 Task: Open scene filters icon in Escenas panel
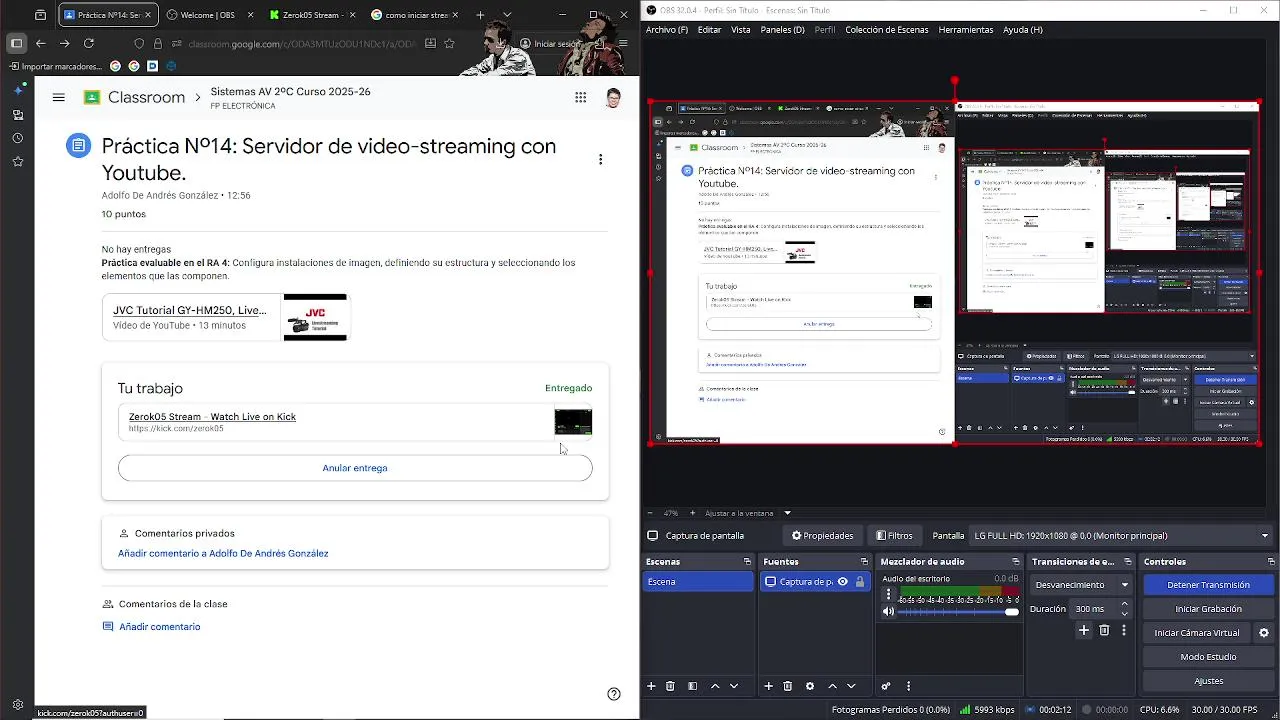[690, 686]
